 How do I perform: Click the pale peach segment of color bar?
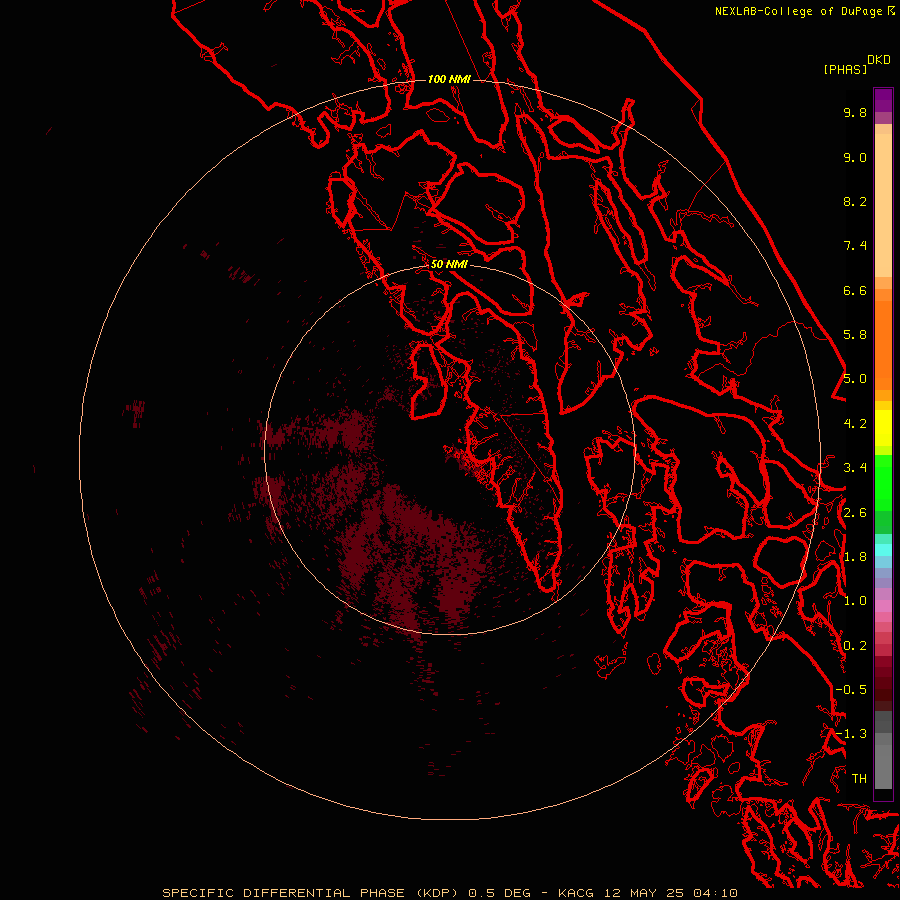[883, 205]
